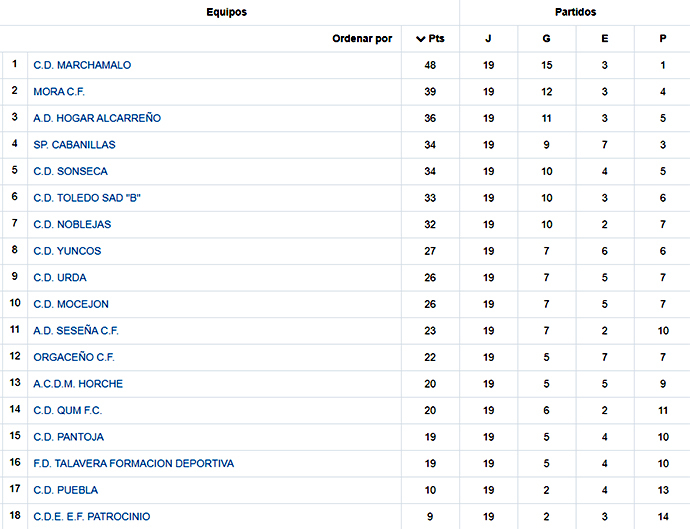View C.D. SONSECA team details

click(x=70, y=171)
